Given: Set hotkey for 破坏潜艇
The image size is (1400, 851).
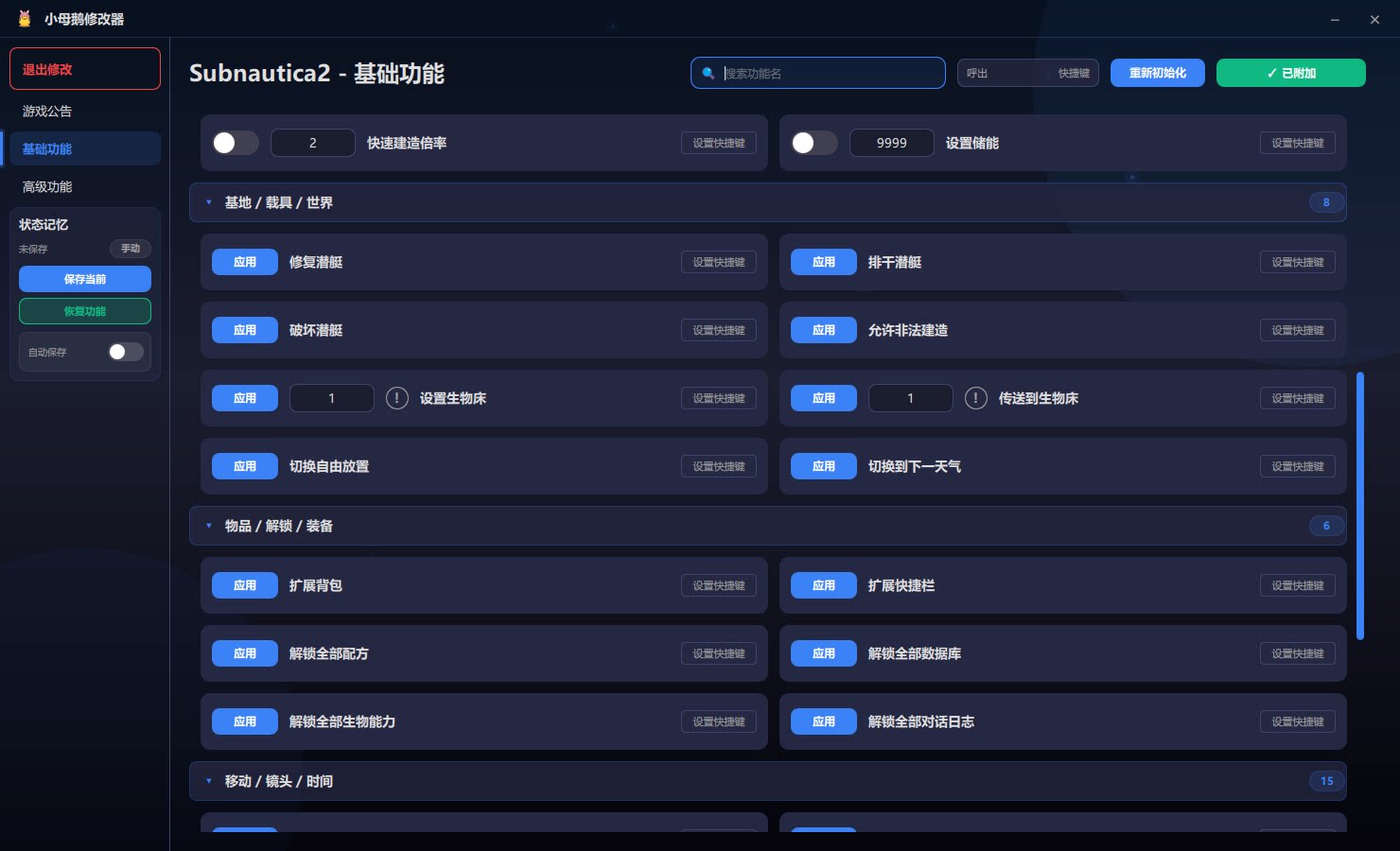Looking at the screenshot, I should point(719,330).
